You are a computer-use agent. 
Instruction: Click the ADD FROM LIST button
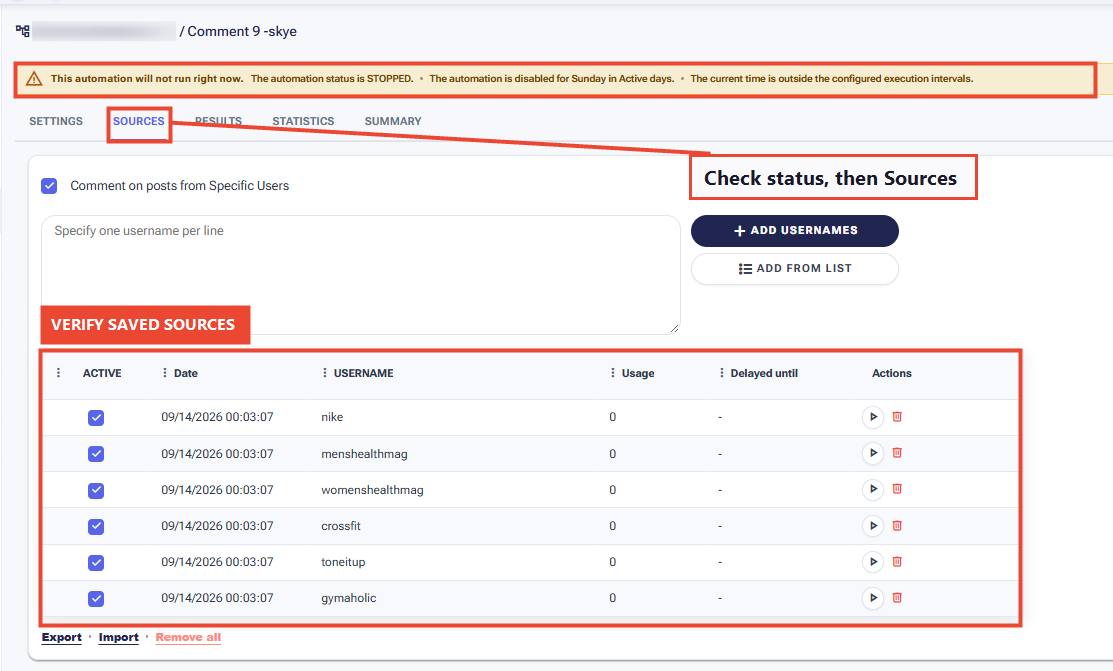[x=795, y=268]
